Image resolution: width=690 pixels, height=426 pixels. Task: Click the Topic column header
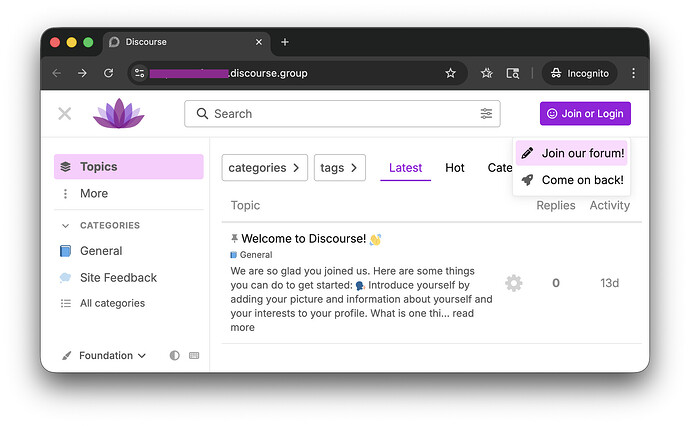[x=245, y=206]
